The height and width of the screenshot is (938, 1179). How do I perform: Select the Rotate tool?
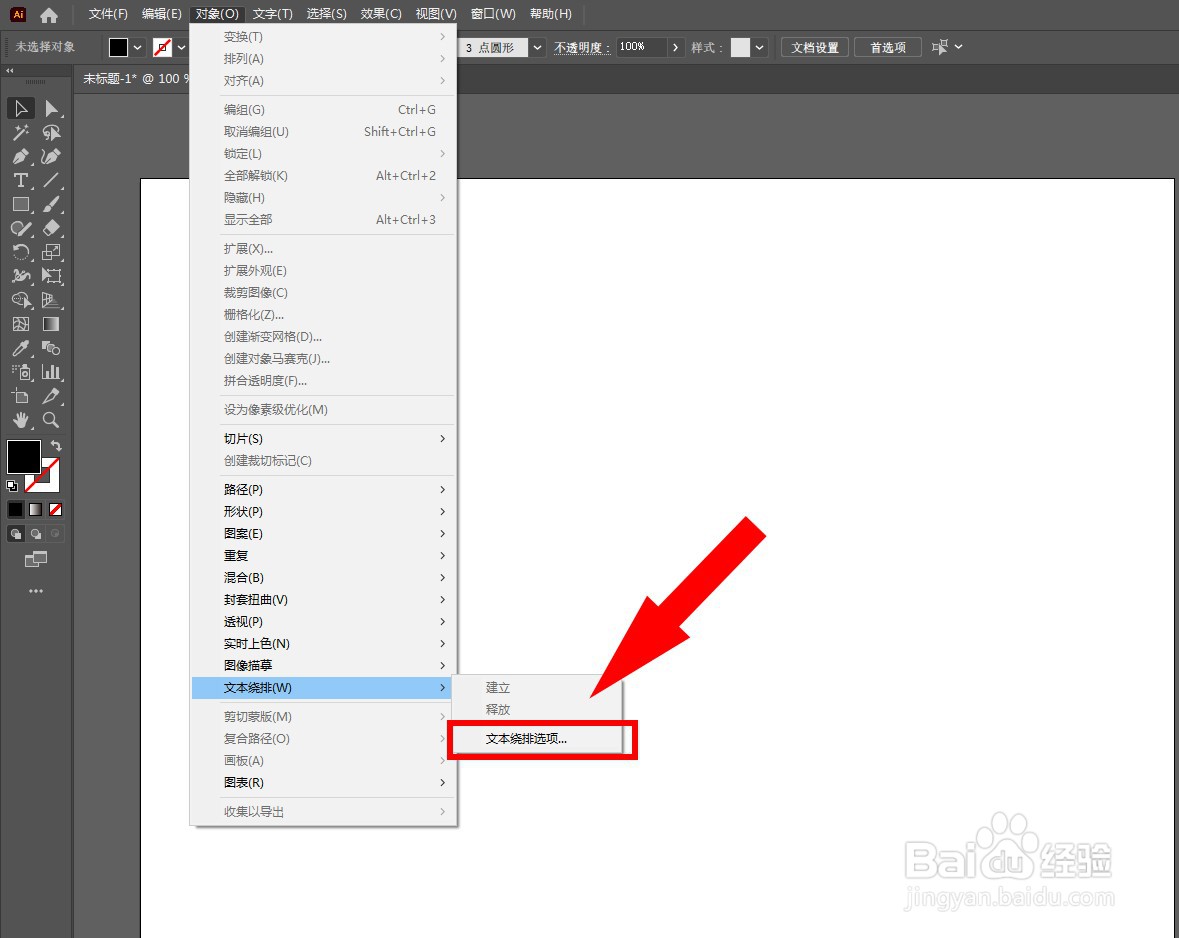pyautogui.click(x=21, y=252)
